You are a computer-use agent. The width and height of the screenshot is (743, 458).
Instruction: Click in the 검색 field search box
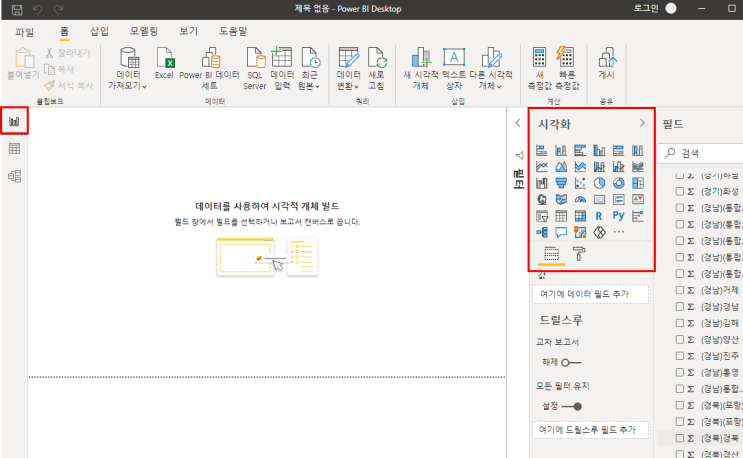point(701,153)
